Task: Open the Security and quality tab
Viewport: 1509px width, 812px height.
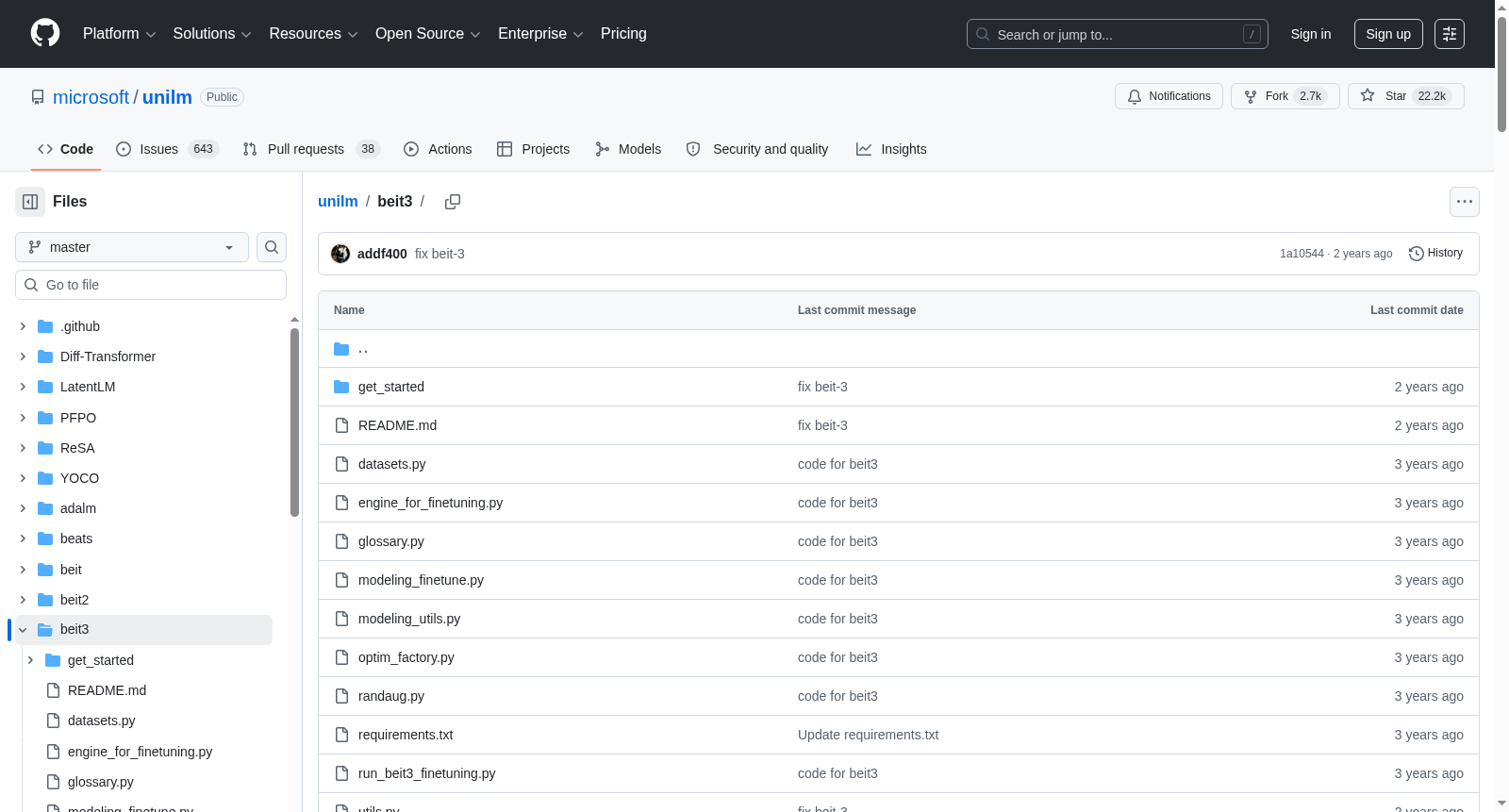Action: pos(757,149)
